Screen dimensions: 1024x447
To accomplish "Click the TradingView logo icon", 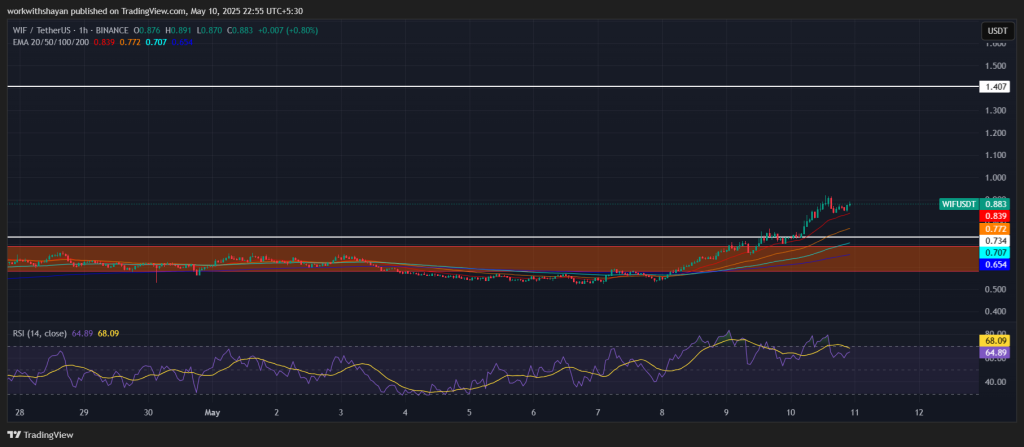I will (13, 435).
